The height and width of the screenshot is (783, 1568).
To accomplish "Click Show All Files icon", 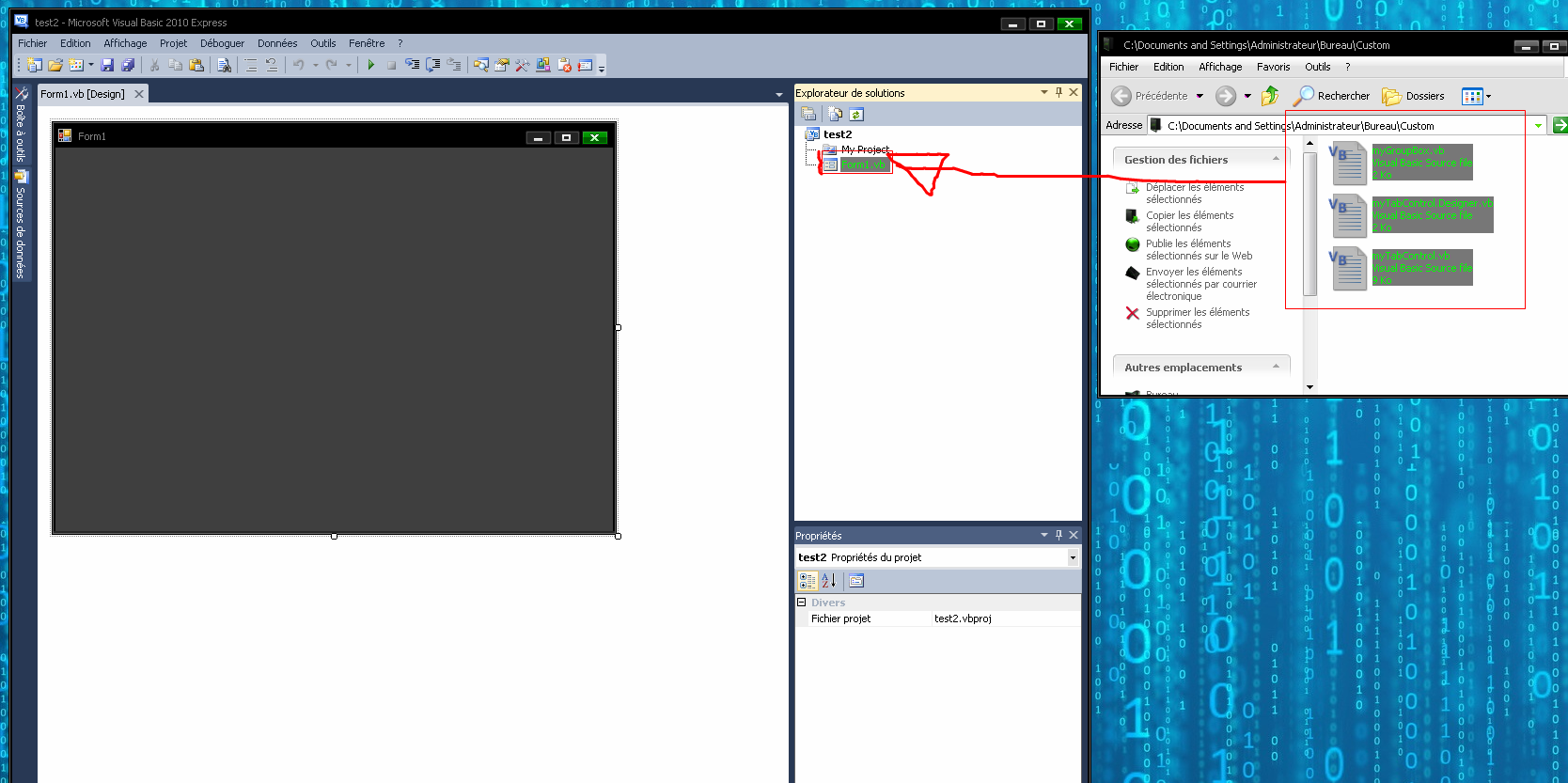I will [836, 115].
